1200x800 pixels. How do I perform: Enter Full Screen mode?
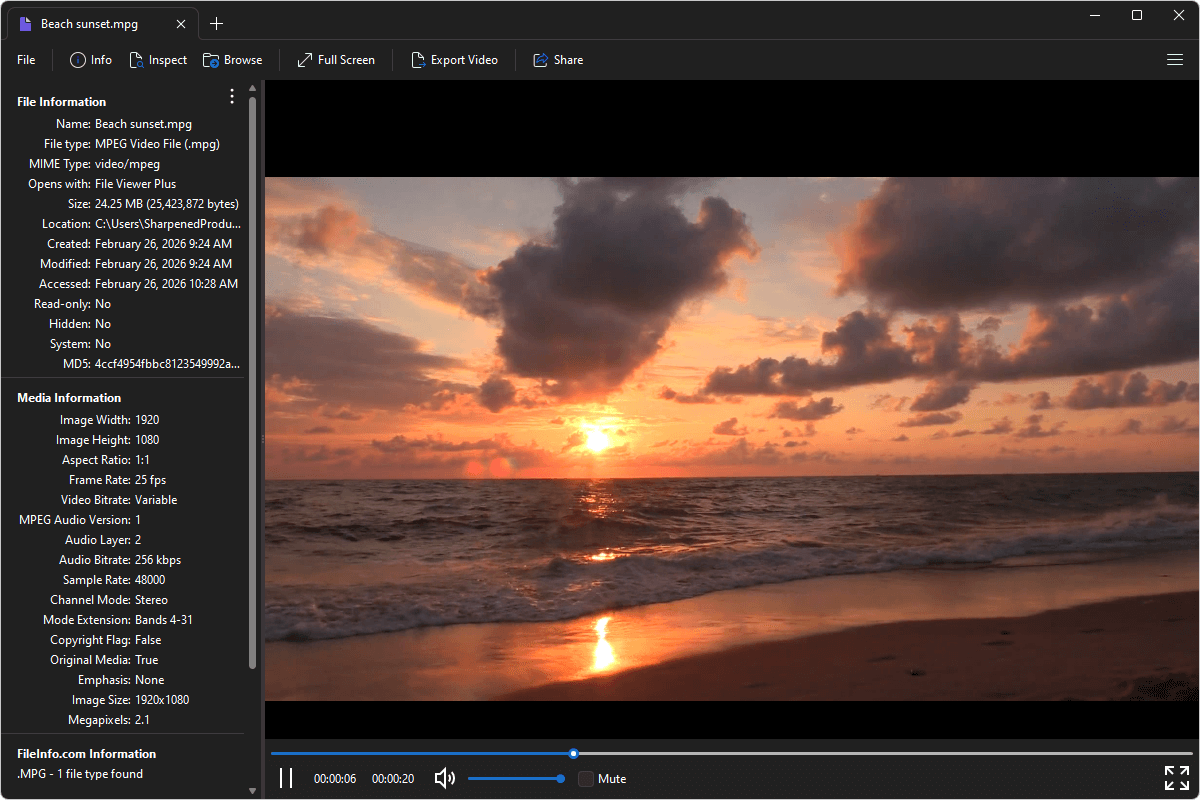[x=335, y=59]
